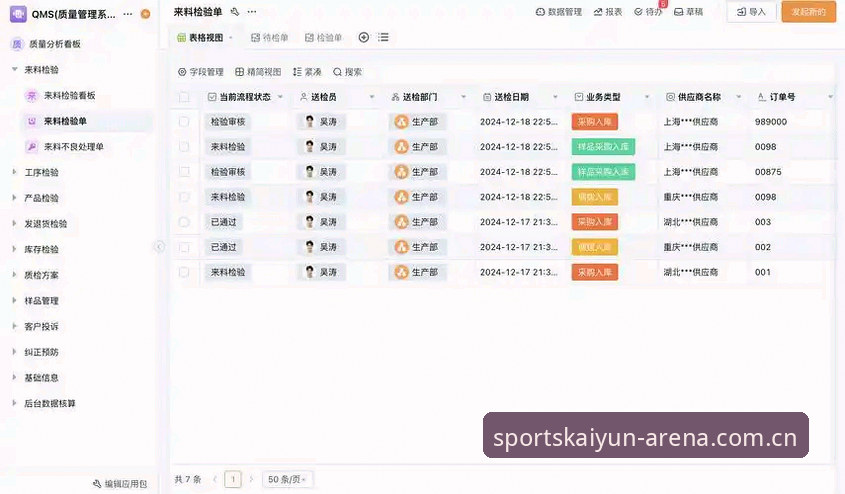Check the row with order 001
The image size is (845, 494).
(184, 272)
